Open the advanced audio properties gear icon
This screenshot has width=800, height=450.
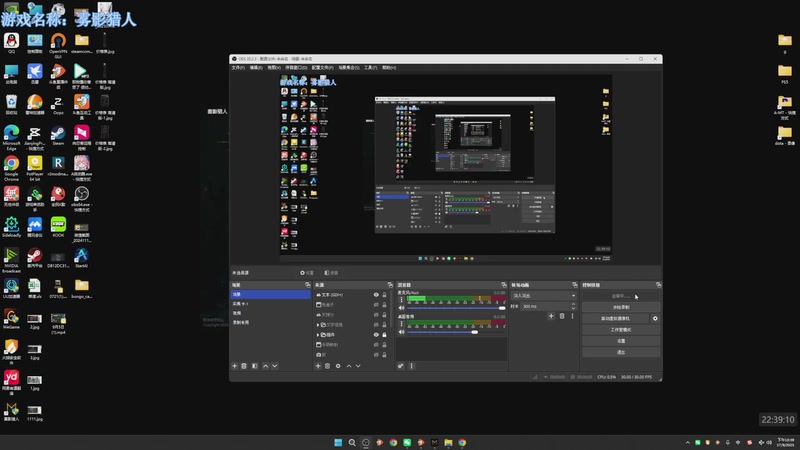(400, 366)
